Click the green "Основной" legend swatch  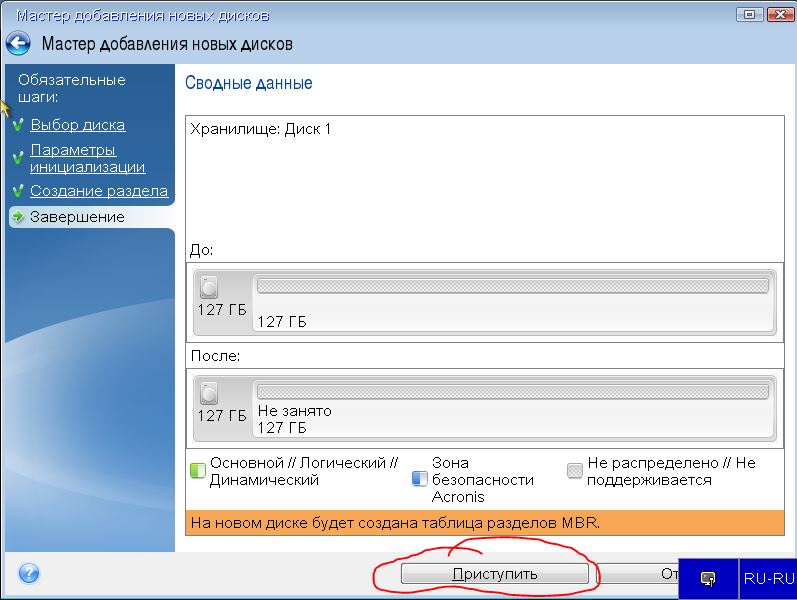tap(198, 470)
